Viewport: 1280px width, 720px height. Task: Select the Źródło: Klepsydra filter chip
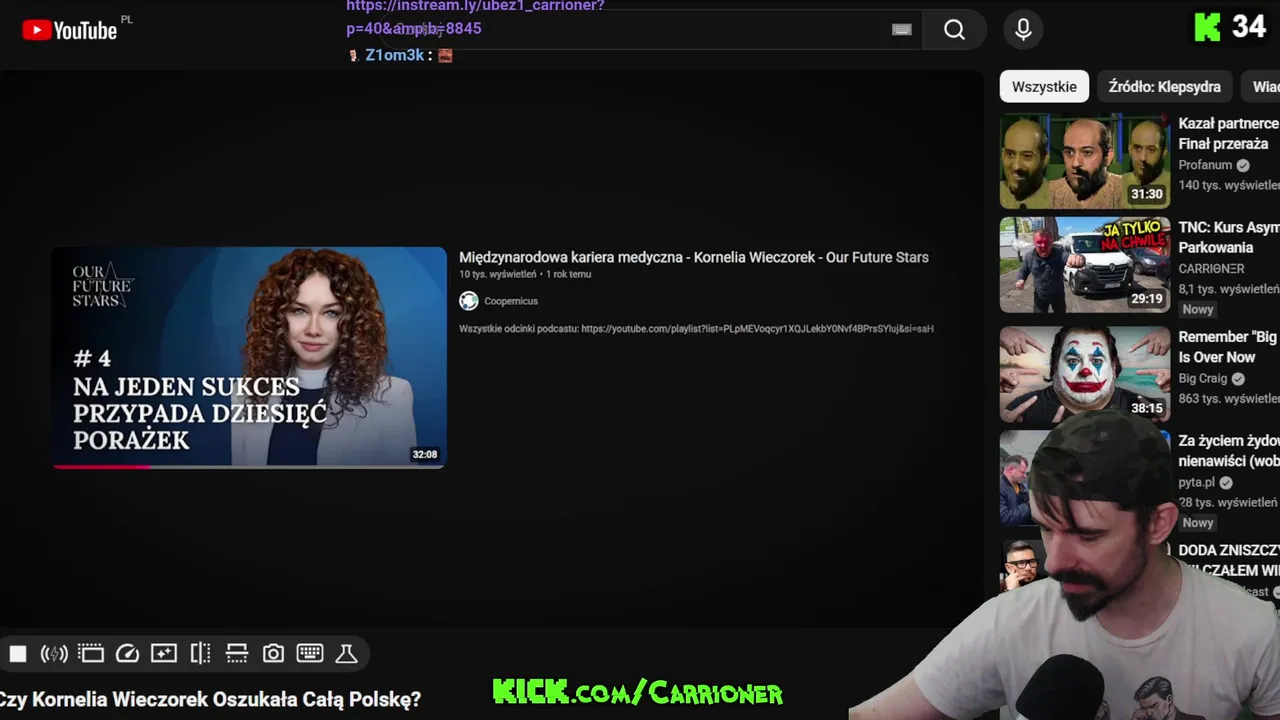[x=1165, y=87]
